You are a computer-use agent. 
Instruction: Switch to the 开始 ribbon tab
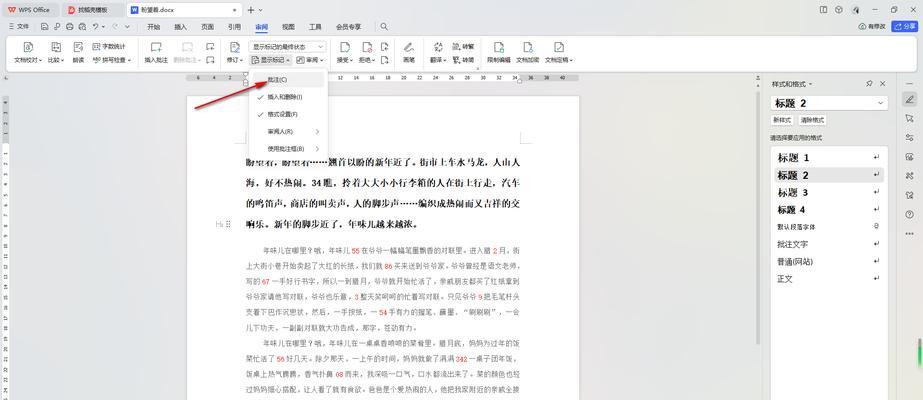pyautogui.click(x=154, y=26)
